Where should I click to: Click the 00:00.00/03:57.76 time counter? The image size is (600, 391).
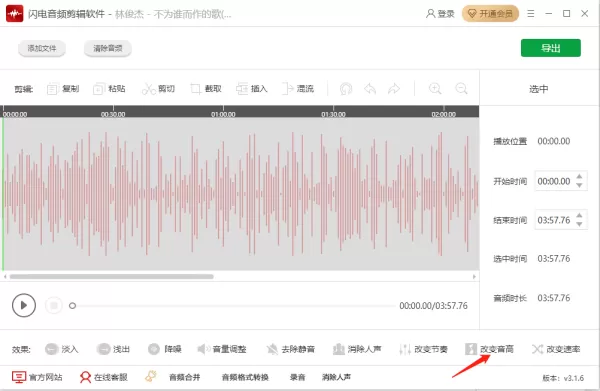click(x=434, y=306)
